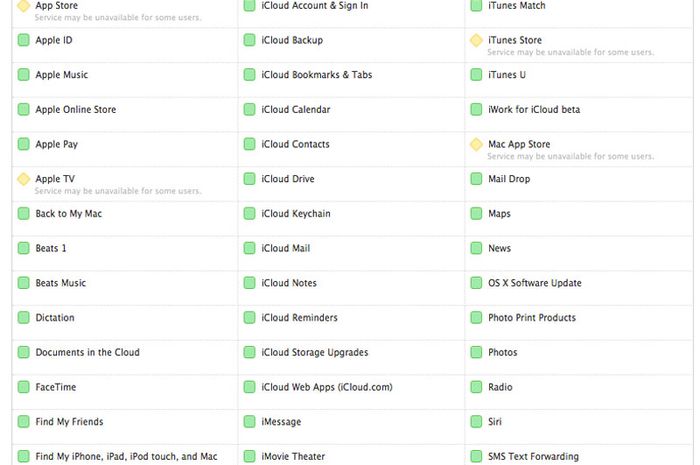Click the iCloud Storage Upgrades label
This screenshot has height=465, width=700.
click(x=315, y=353)
